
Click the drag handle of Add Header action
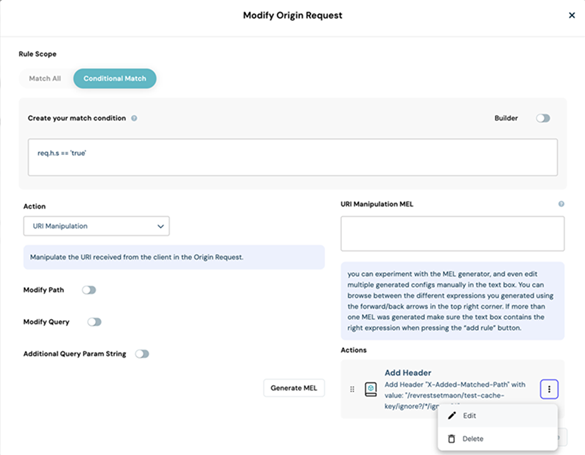(352, 389)
